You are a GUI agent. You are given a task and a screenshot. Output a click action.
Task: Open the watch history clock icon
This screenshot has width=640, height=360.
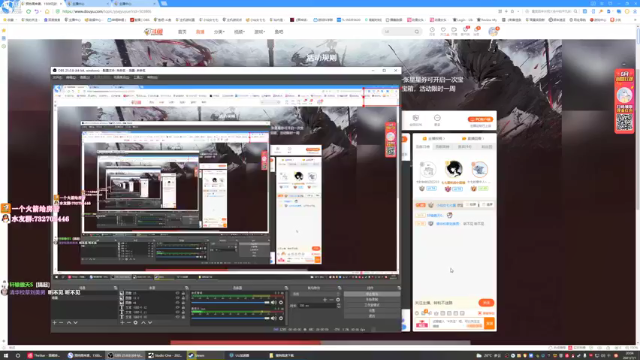(432, 31)
